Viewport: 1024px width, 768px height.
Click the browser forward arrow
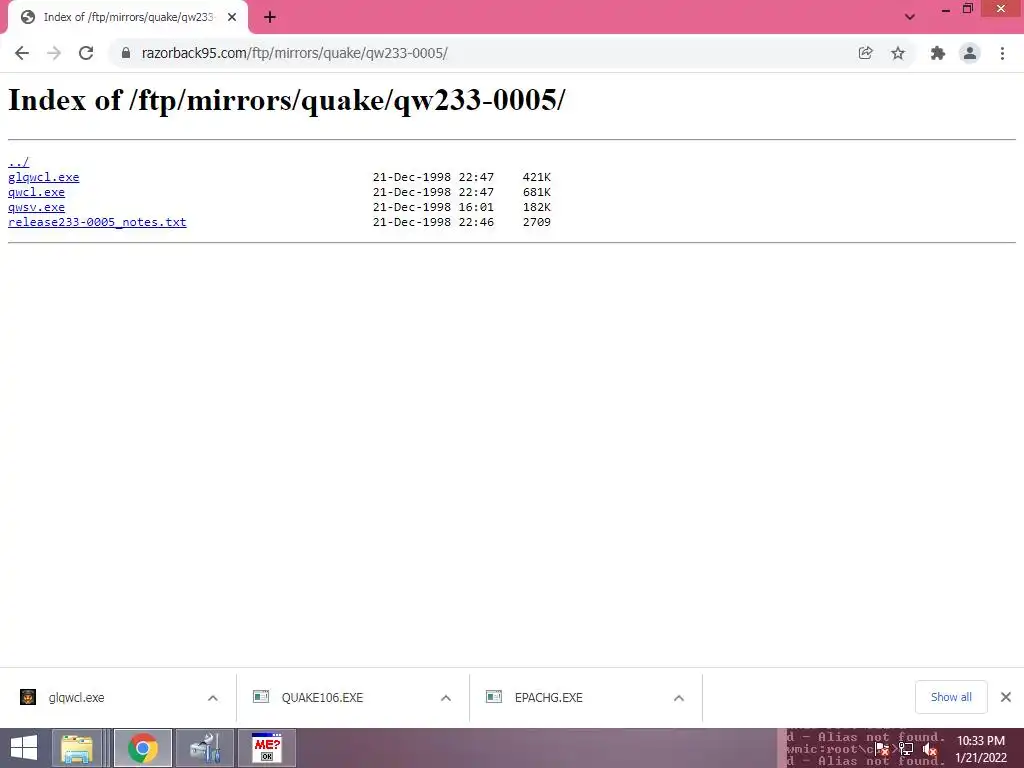54,53
